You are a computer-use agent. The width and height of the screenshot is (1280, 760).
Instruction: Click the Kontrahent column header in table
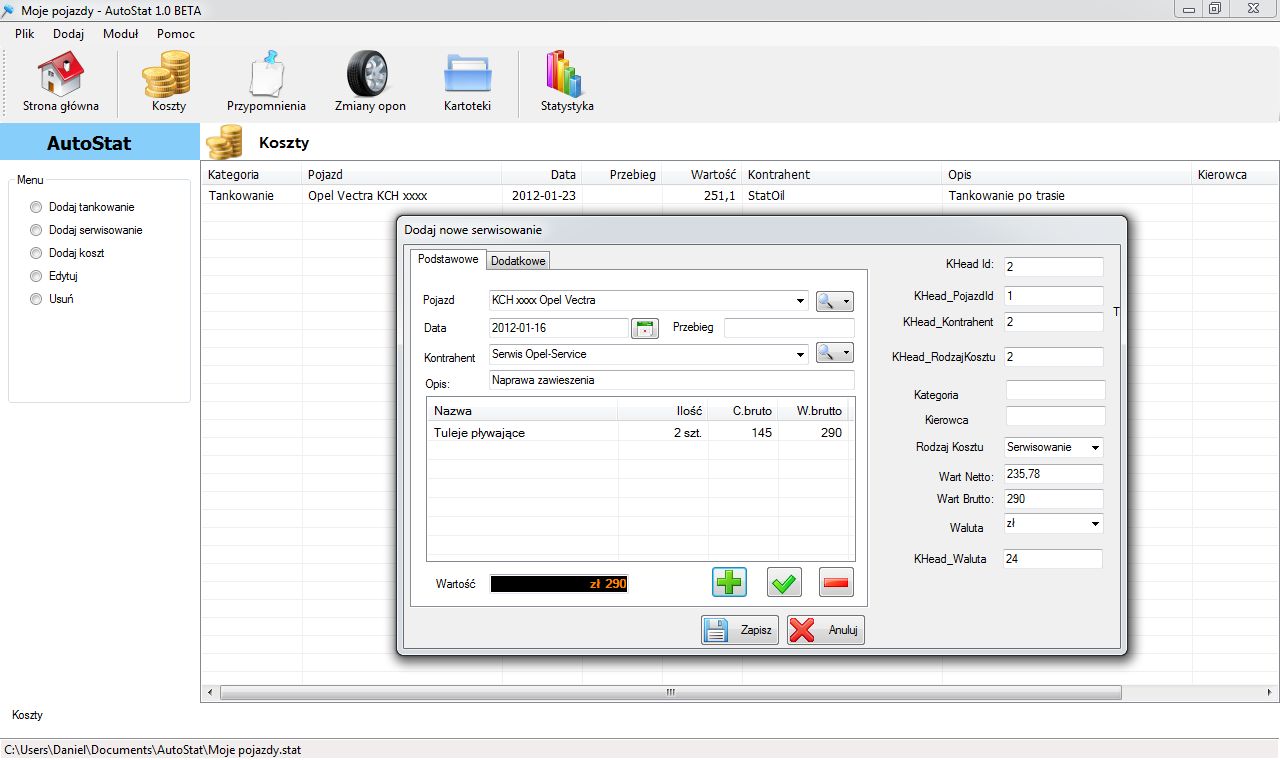[x=842, y=174]
